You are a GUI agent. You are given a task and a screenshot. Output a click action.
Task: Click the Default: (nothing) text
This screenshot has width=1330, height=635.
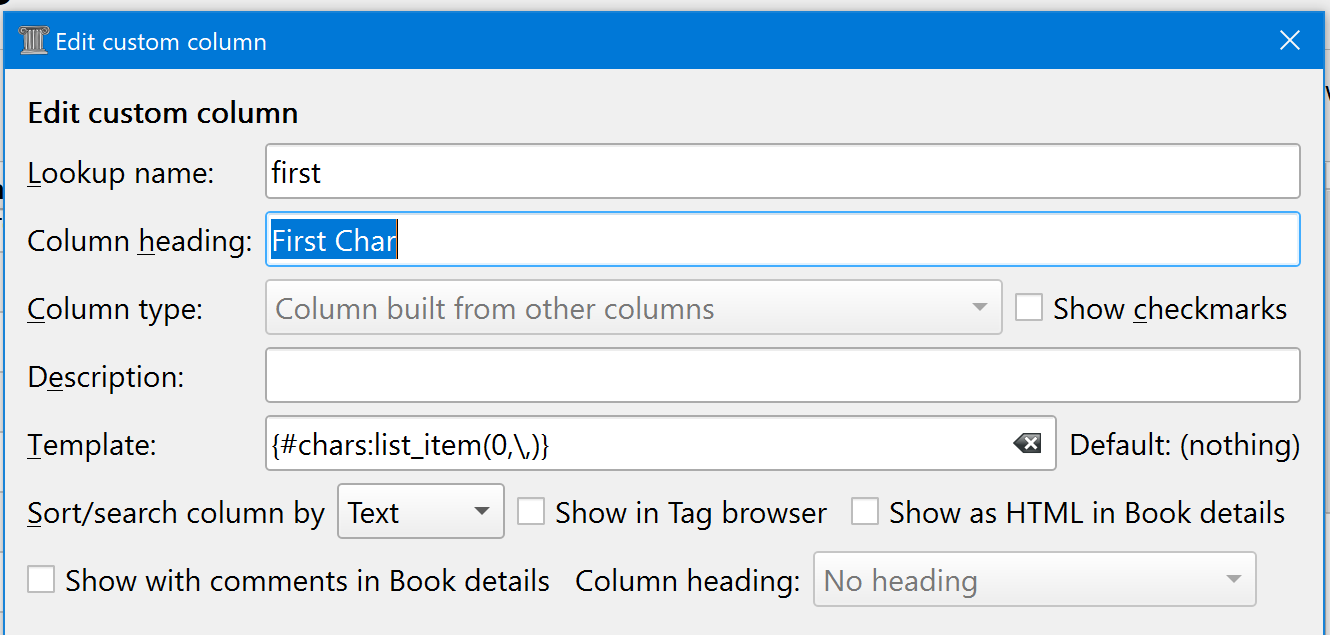click(1184, 445)
